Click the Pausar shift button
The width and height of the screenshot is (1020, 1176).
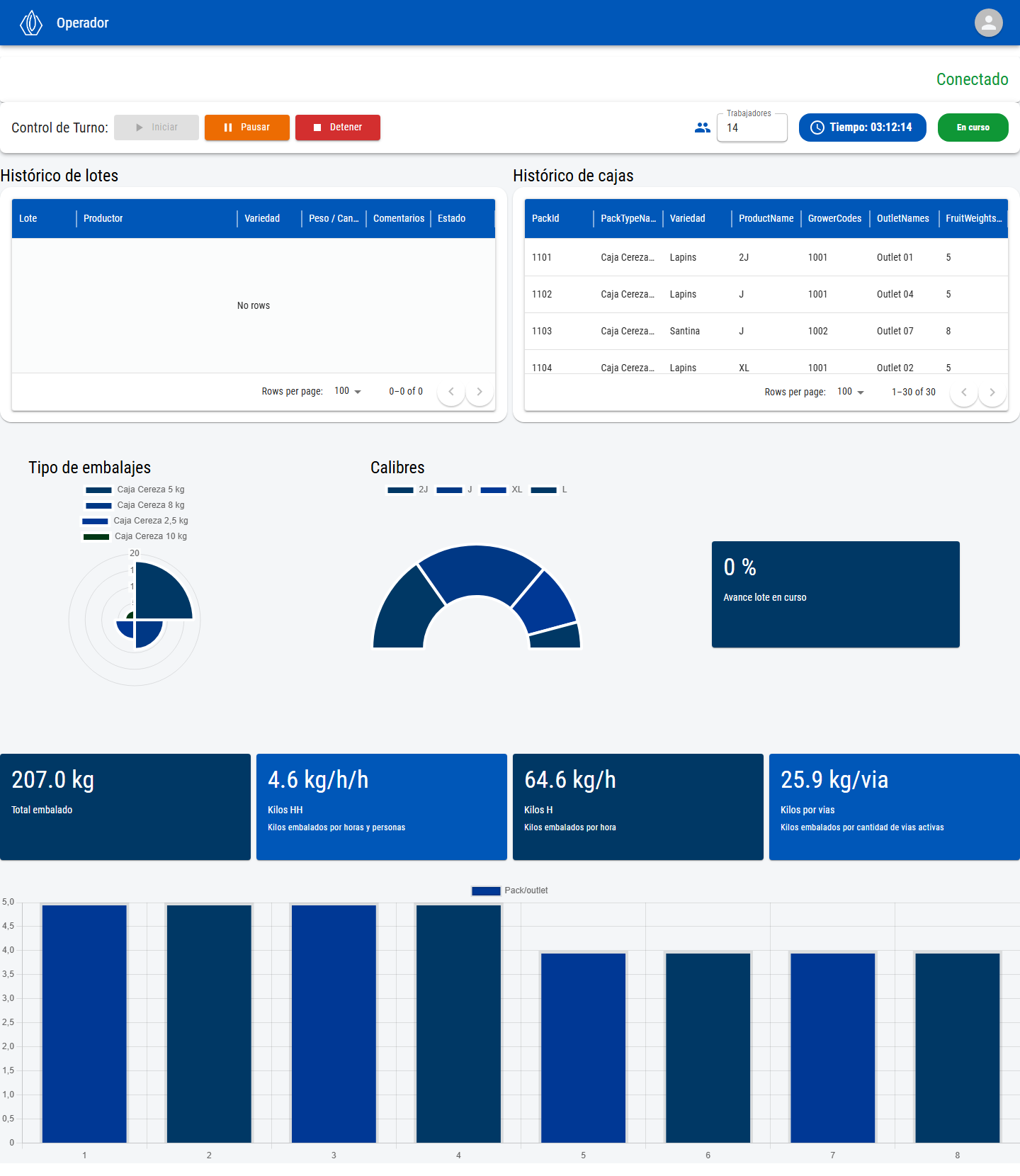[x=247, y=128]
